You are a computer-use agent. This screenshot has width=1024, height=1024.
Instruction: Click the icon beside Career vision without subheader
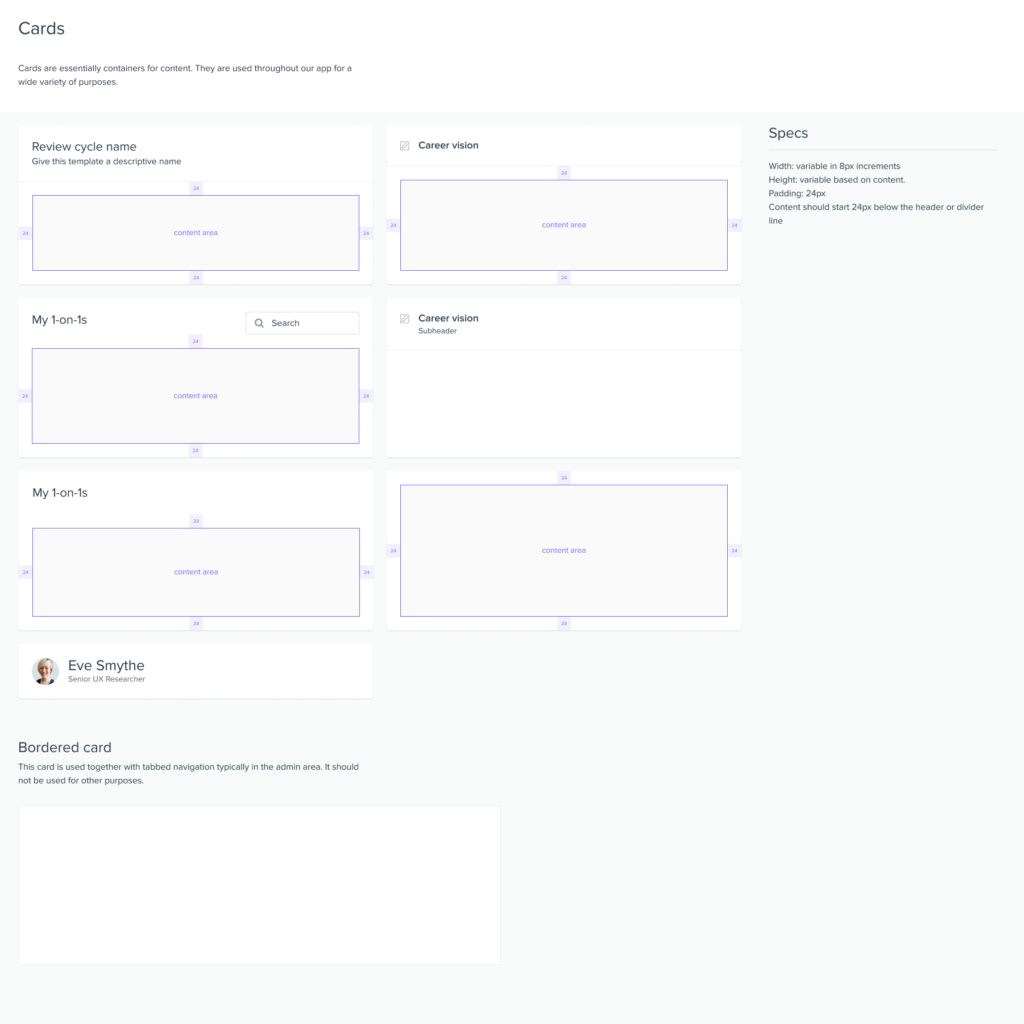(x=405, y=146)
